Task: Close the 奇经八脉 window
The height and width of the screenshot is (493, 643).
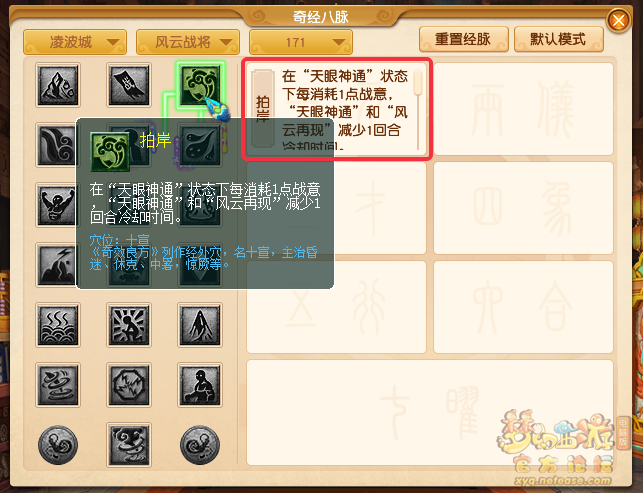Action: point(618,20)
